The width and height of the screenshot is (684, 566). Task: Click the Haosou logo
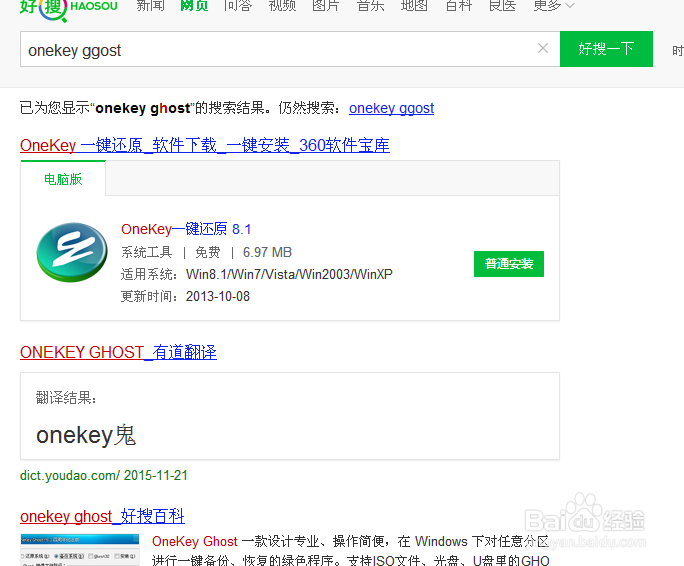pyautogui.click(x=68, y=9)
